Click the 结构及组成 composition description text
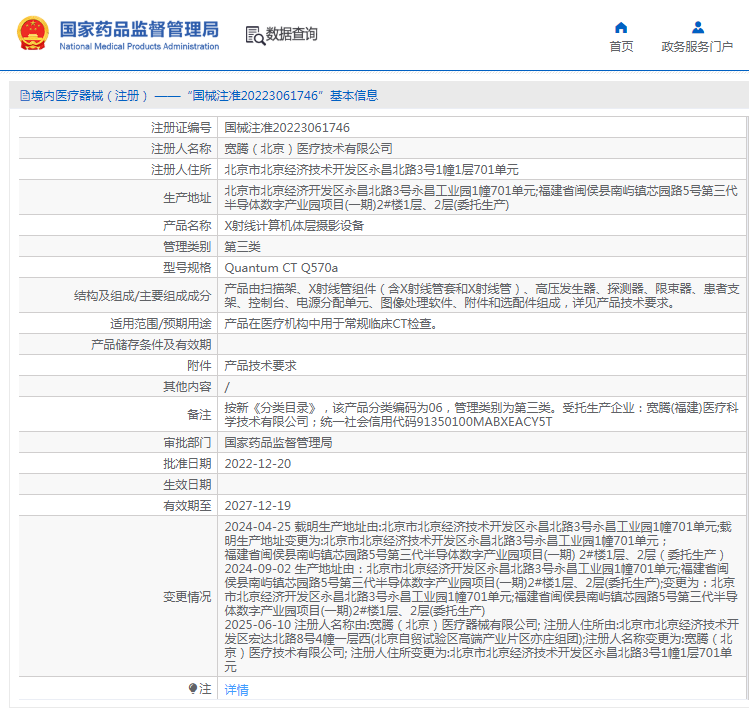Viewport: 749px width, 711px height. [x=482, y=295]
